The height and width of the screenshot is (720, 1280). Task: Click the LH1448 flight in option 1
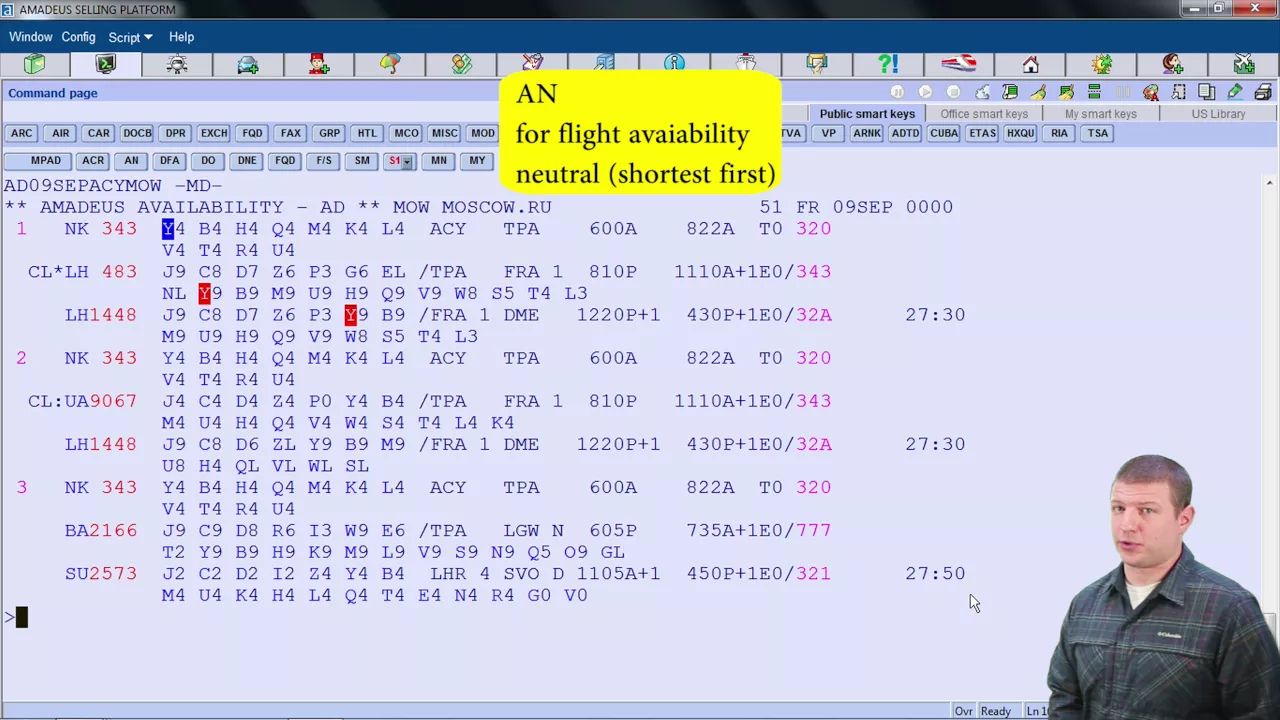(101, 315)
